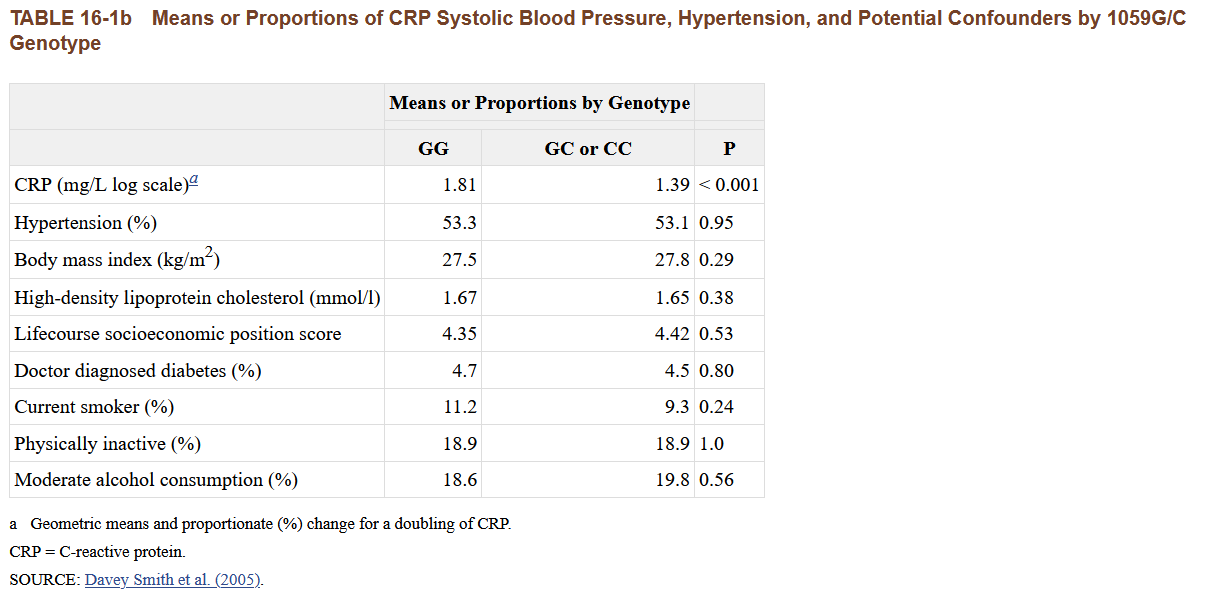Click the Hypertension (%) row label

(85, 223)
